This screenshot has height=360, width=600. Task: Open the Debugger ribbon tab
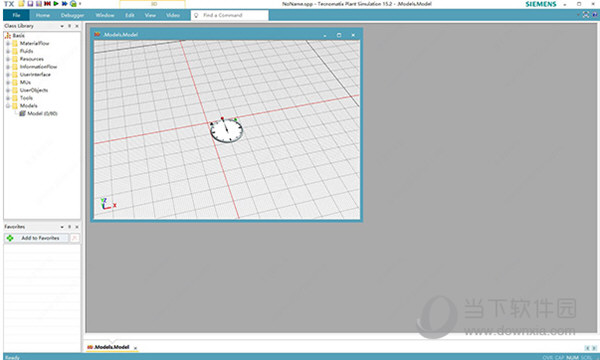pyautogui.click(x=72, y=15)
